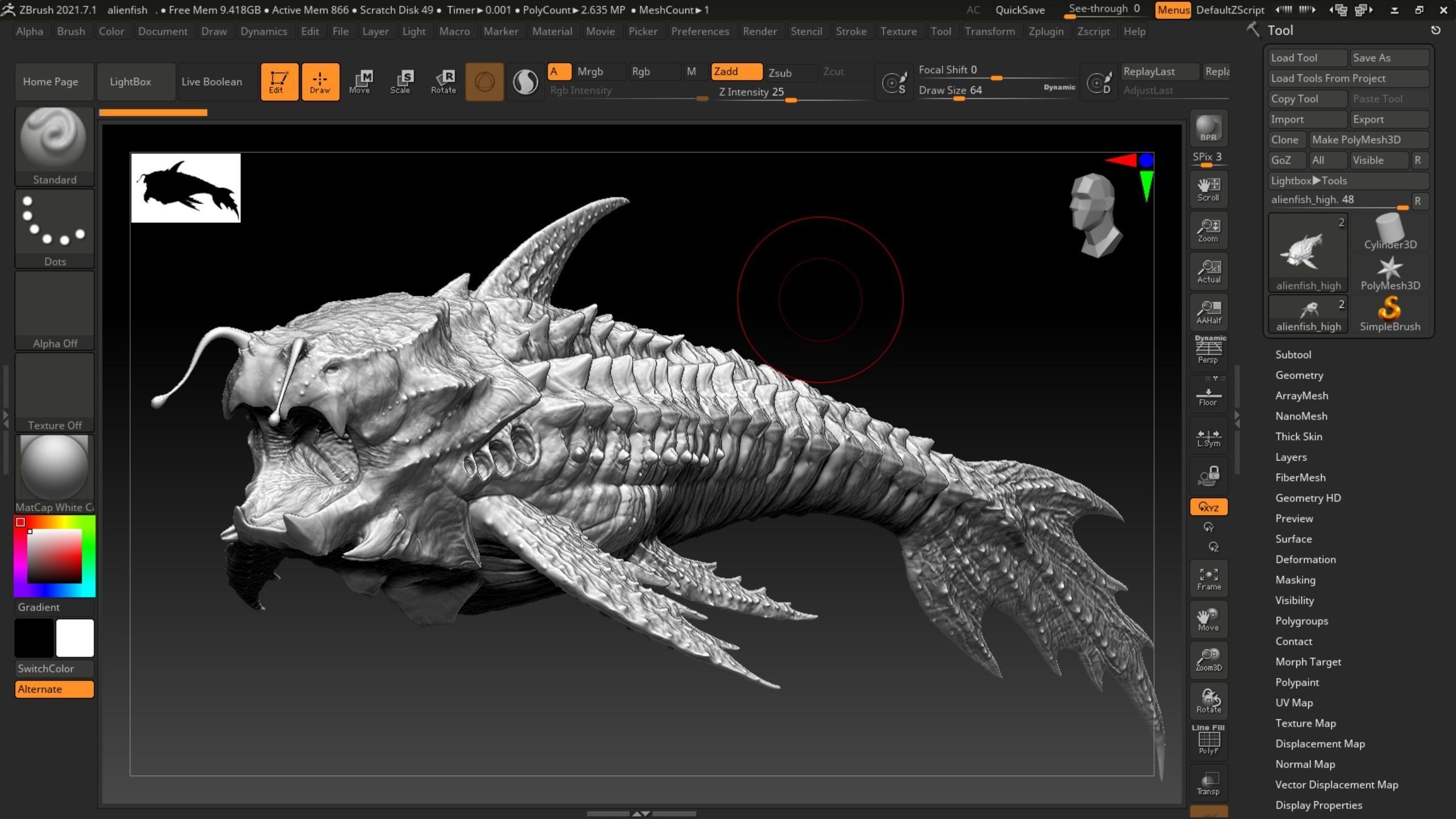Click the QuickSave button
1456x819 pixels.
click(1020, 10)
